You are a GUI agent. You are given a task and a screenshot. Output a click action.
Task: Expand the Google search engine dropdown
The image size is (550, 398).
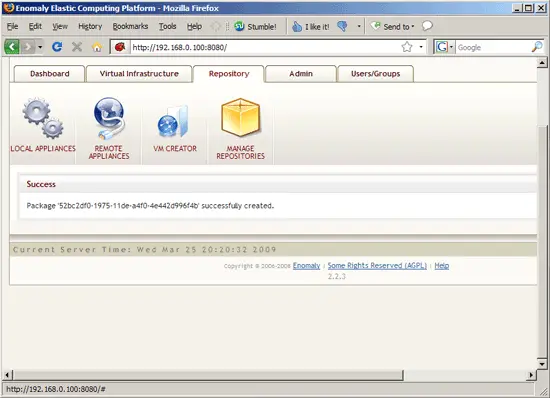coord(451,47)
